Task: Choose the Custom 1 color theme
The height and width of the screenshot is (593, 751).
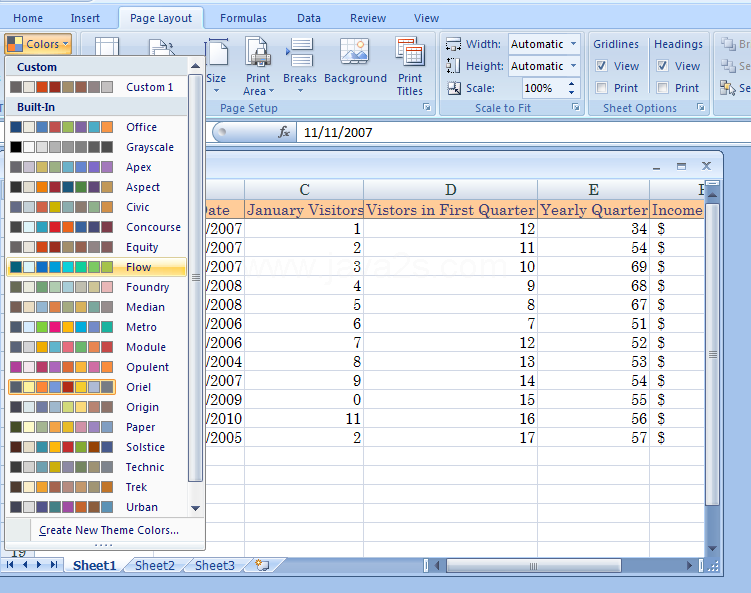Action: pos(98,87)
